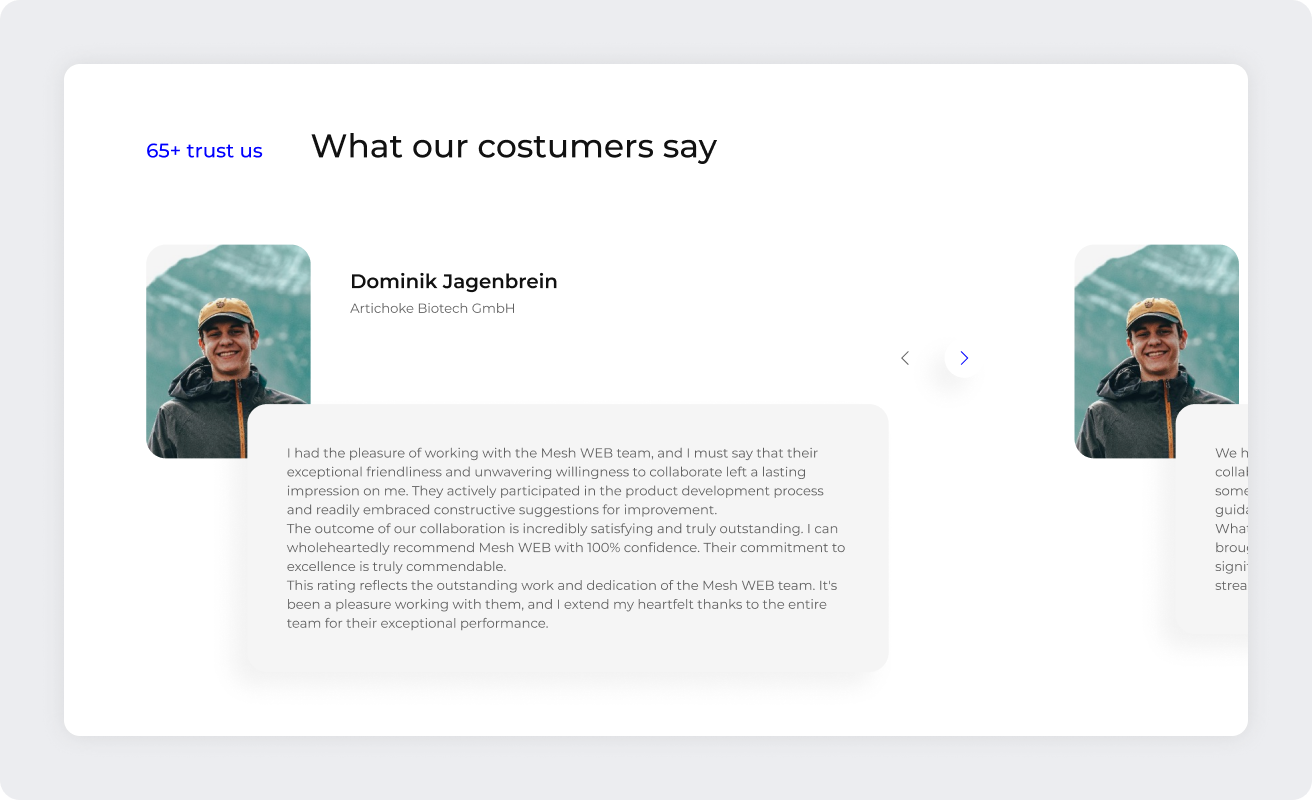Click the line ending "exceptional performance."
Image resolution: width=1312 pixels, height=800 pixels.
coord(417,623)
